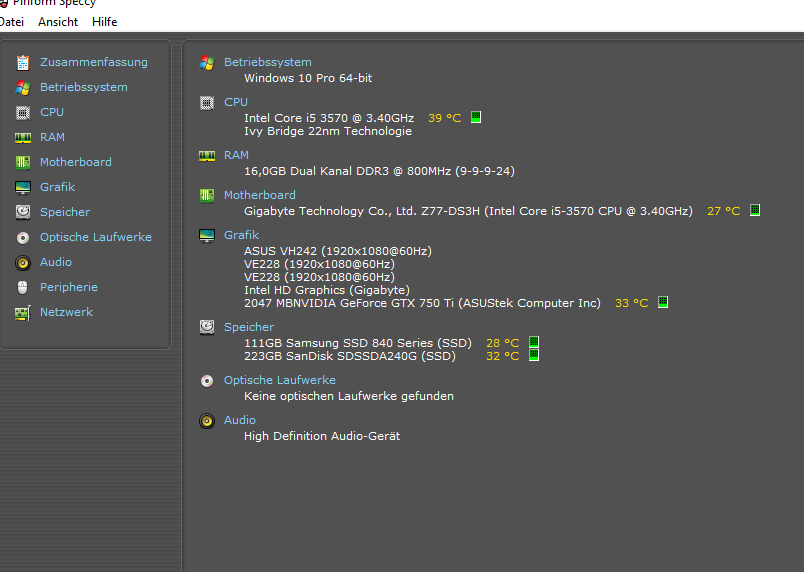
Task: Click the High Definition Audio-Gerät text
Action: [322, 436]
